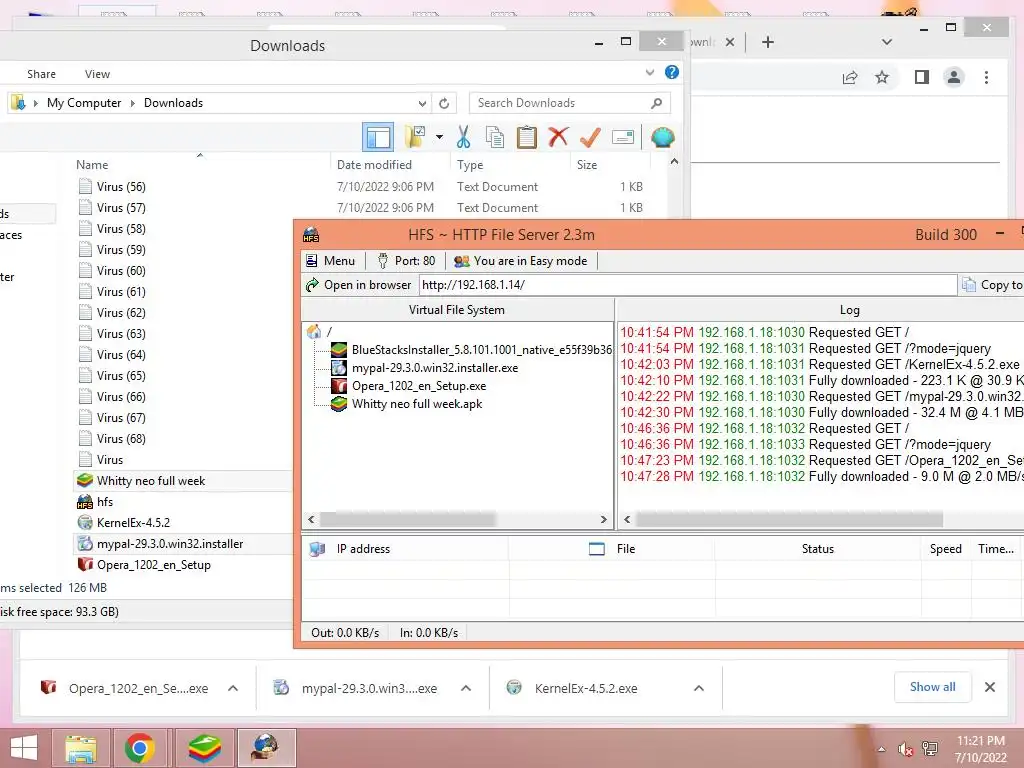Open the Share tab in Downloads window
This screenshot has width=1024, height=768.
41,74
